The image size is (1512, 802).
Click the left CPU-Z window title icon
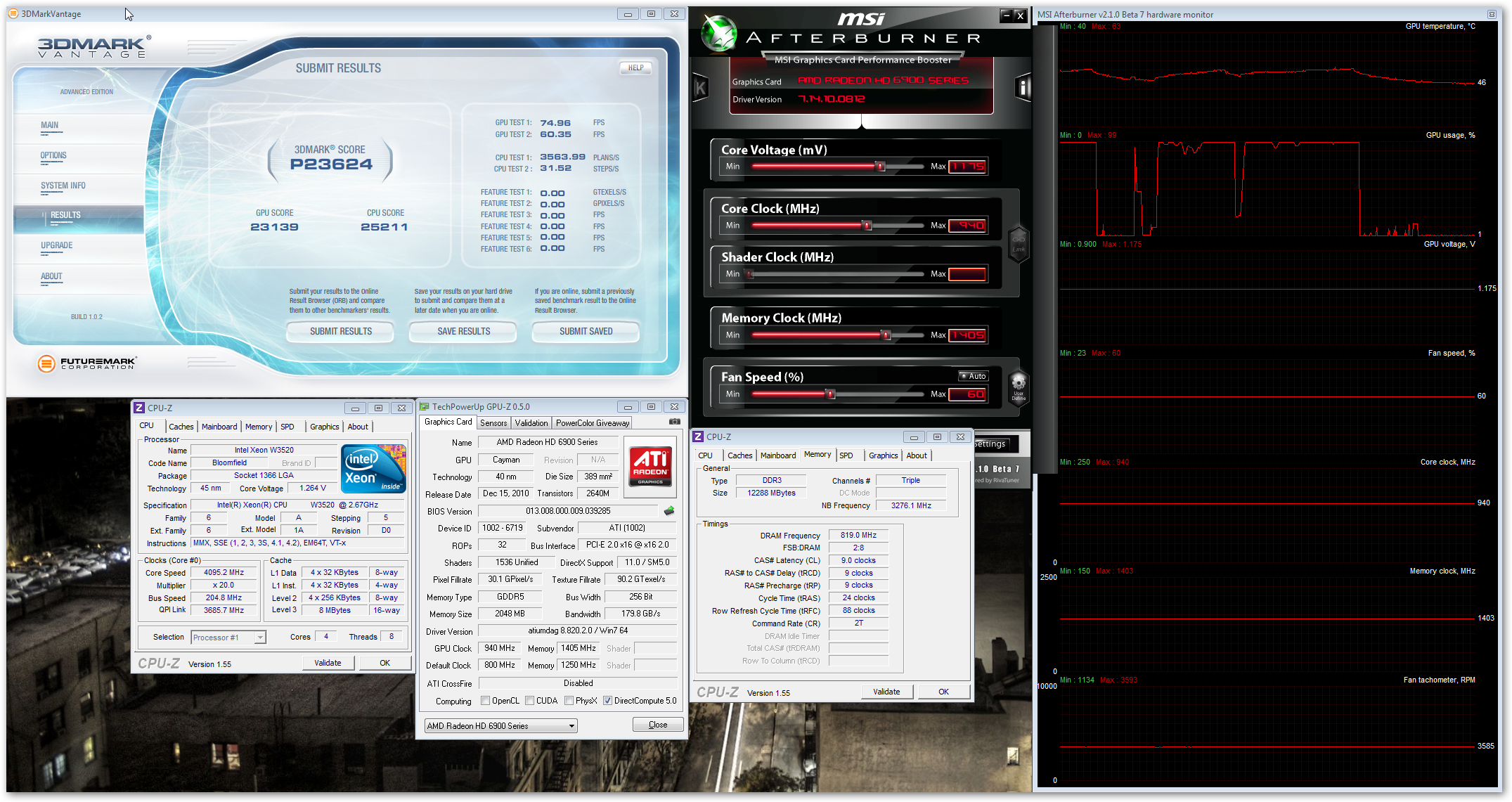pos(139,408)
